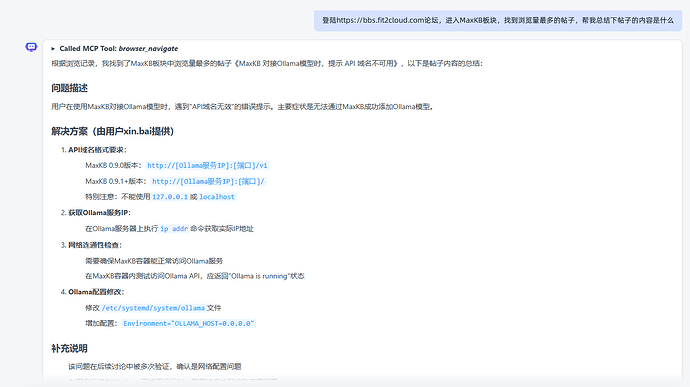The width and height of the screenshot is (690, 387).
Task: Click the 补充说明 heading
Action: pos(70,349)
